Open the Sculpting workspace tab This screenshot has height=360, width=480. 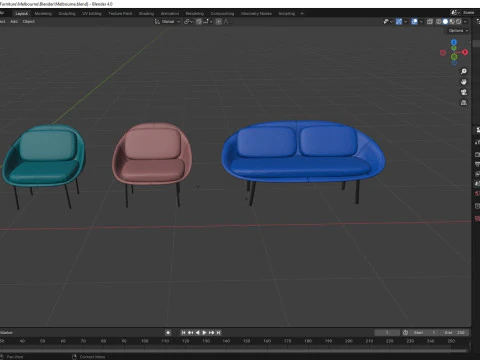(67, 14)
